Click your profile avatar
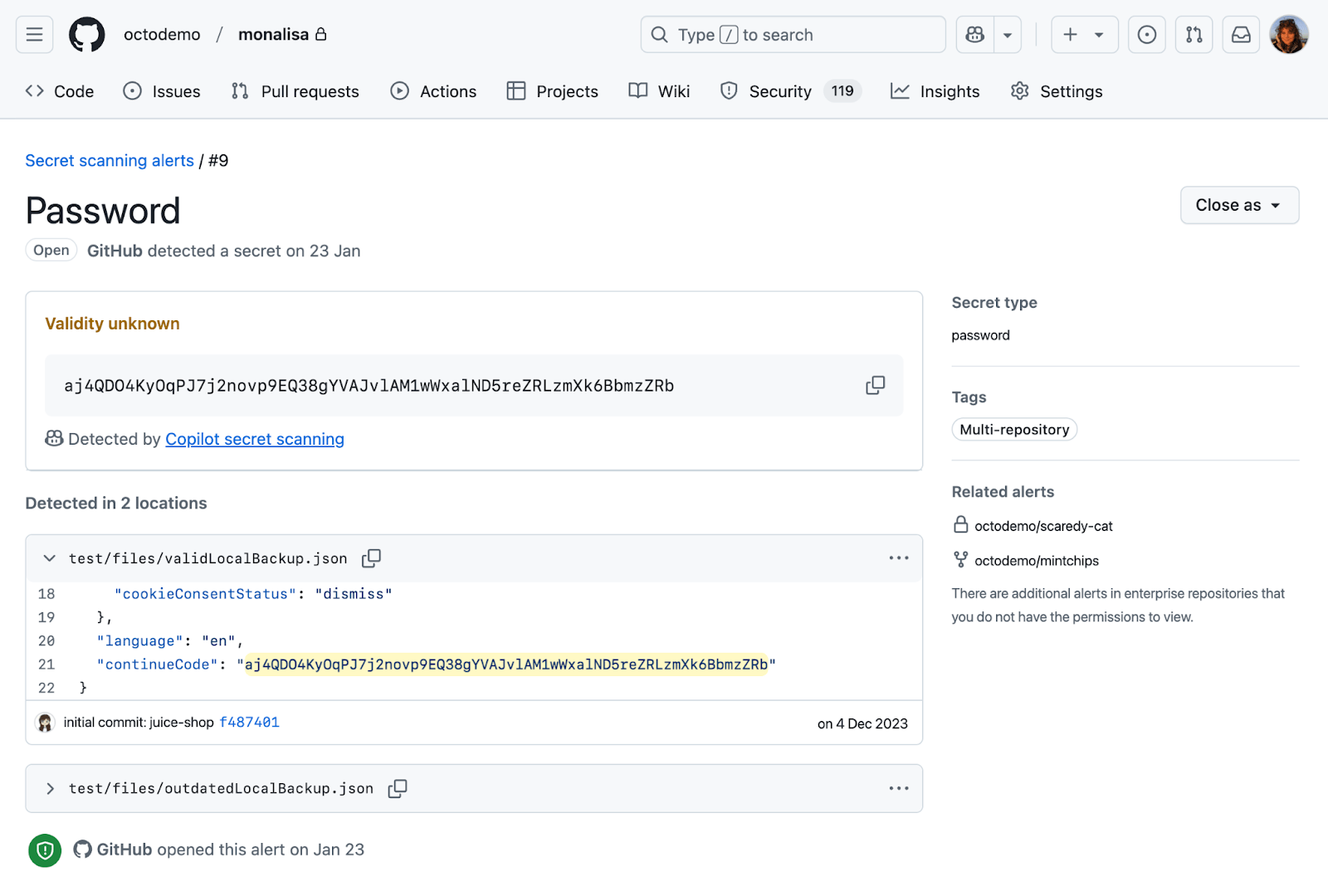Image resolution: width=1328 pixels, height=896 pixels. (1289, 34)
